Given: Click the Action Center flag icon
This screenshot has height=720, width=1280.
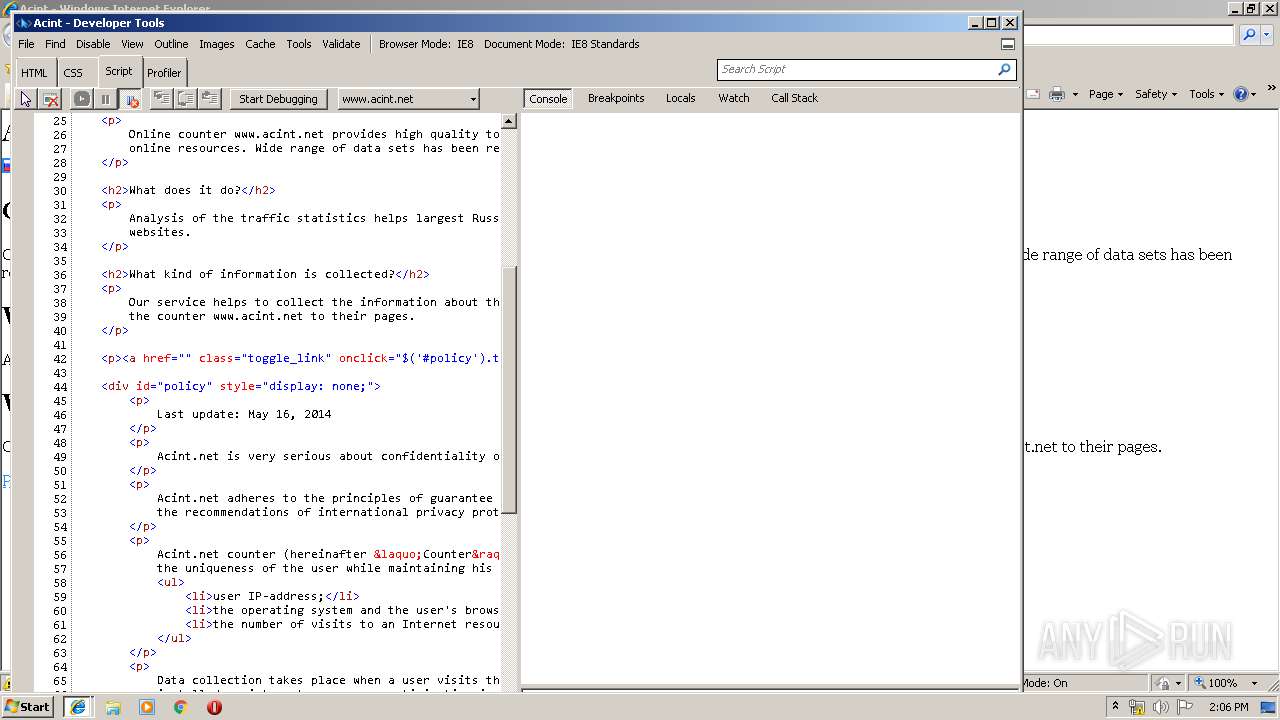Looking at the screenshot, I should [x=1185, y=707].
